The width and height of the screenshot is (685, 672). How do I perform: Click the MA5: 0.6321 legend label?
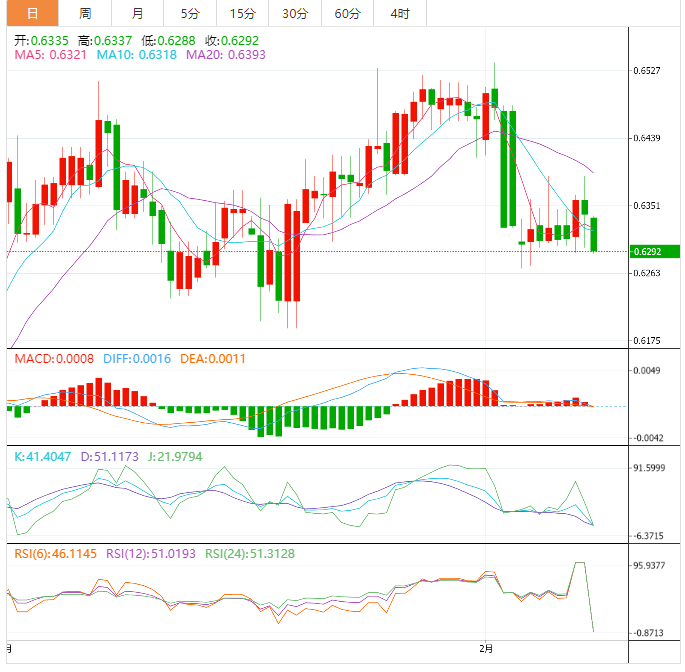[50, 55]
